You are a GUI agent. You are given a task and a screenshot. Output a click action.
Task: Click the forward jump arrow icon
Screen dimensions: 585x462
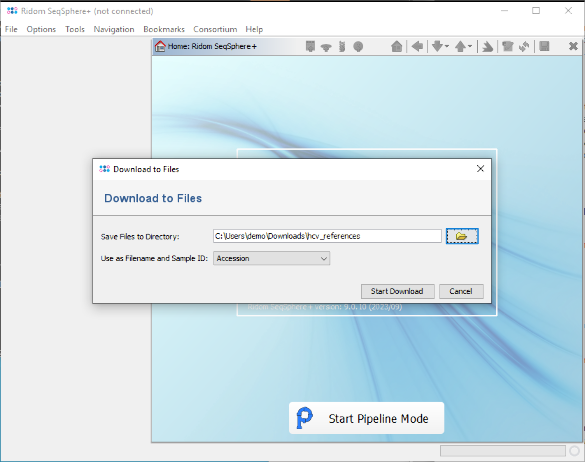(487, 47)
